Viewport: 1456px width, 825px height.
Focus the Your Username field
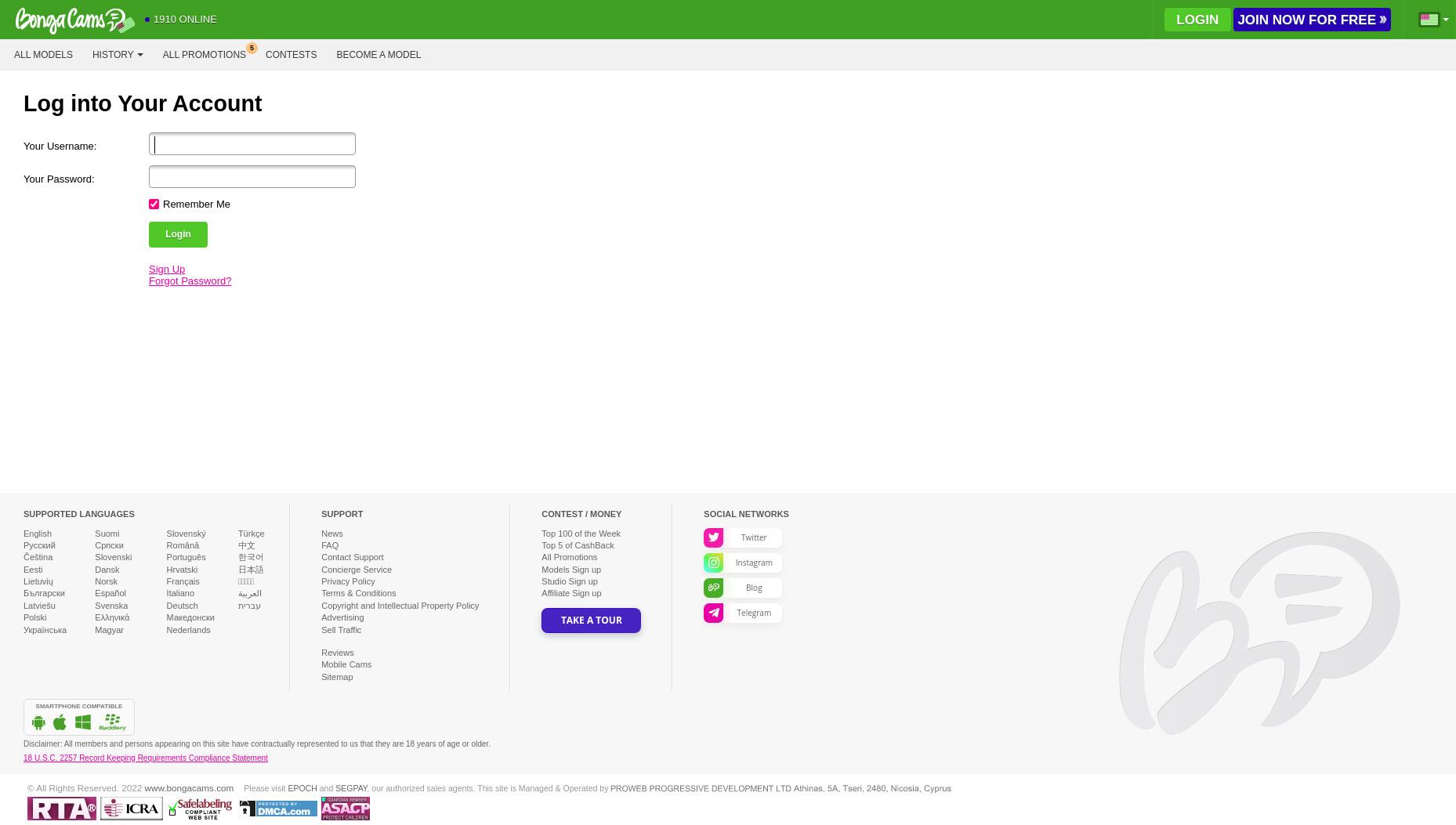click(252, 144)
